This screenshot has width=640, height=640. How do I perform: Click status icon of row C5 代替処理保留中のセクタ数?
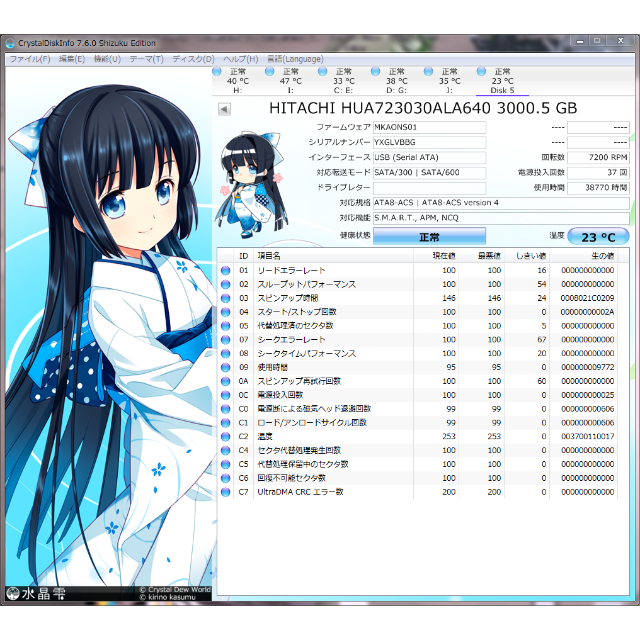pos(225,464)
